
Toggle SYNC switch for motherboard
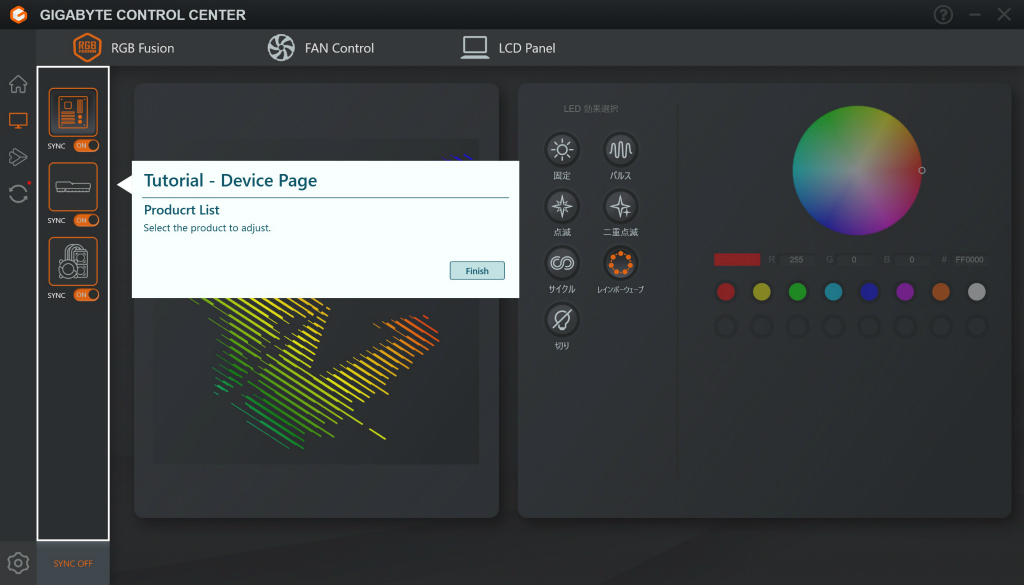(x=86, y=146)
